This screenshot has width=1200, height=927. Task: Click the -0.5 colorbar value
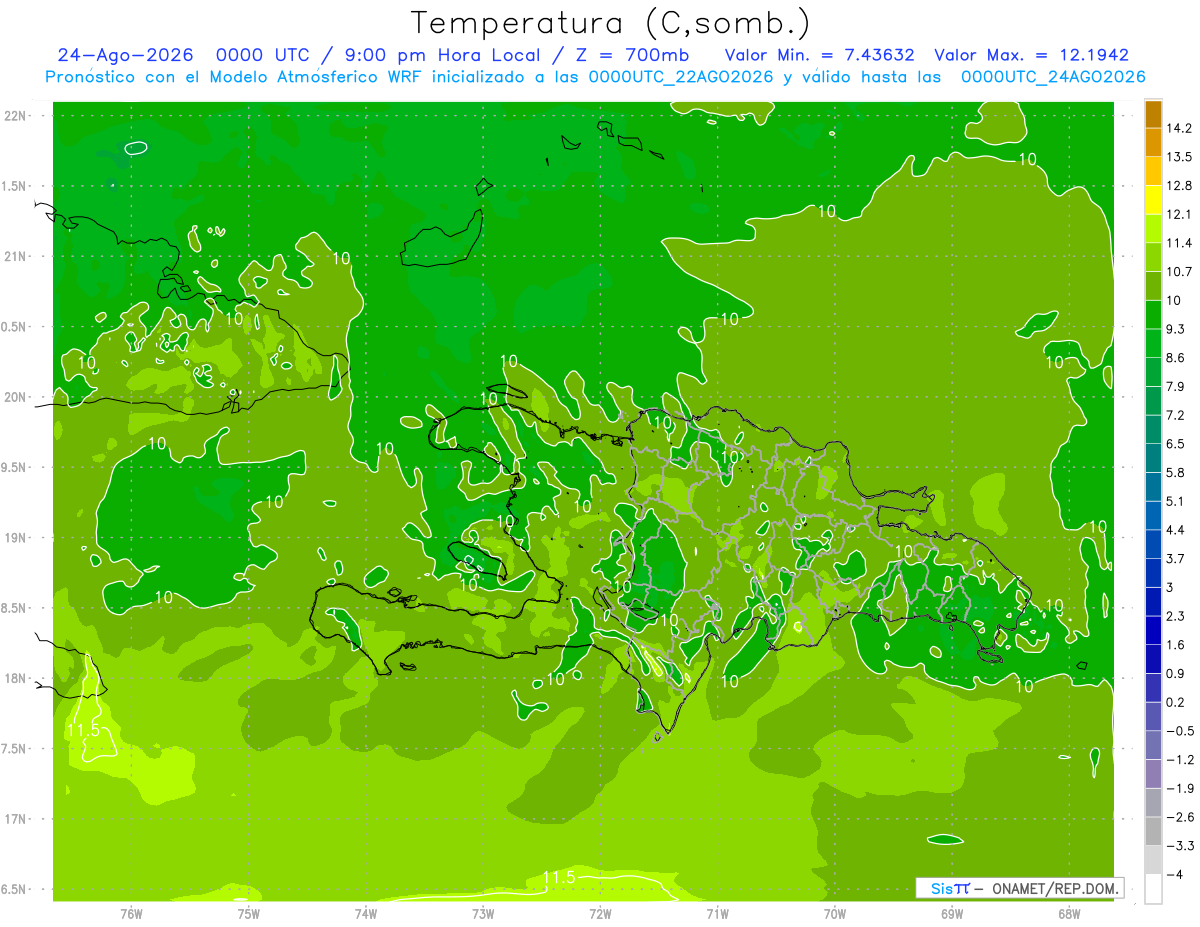pos(1180,731)
